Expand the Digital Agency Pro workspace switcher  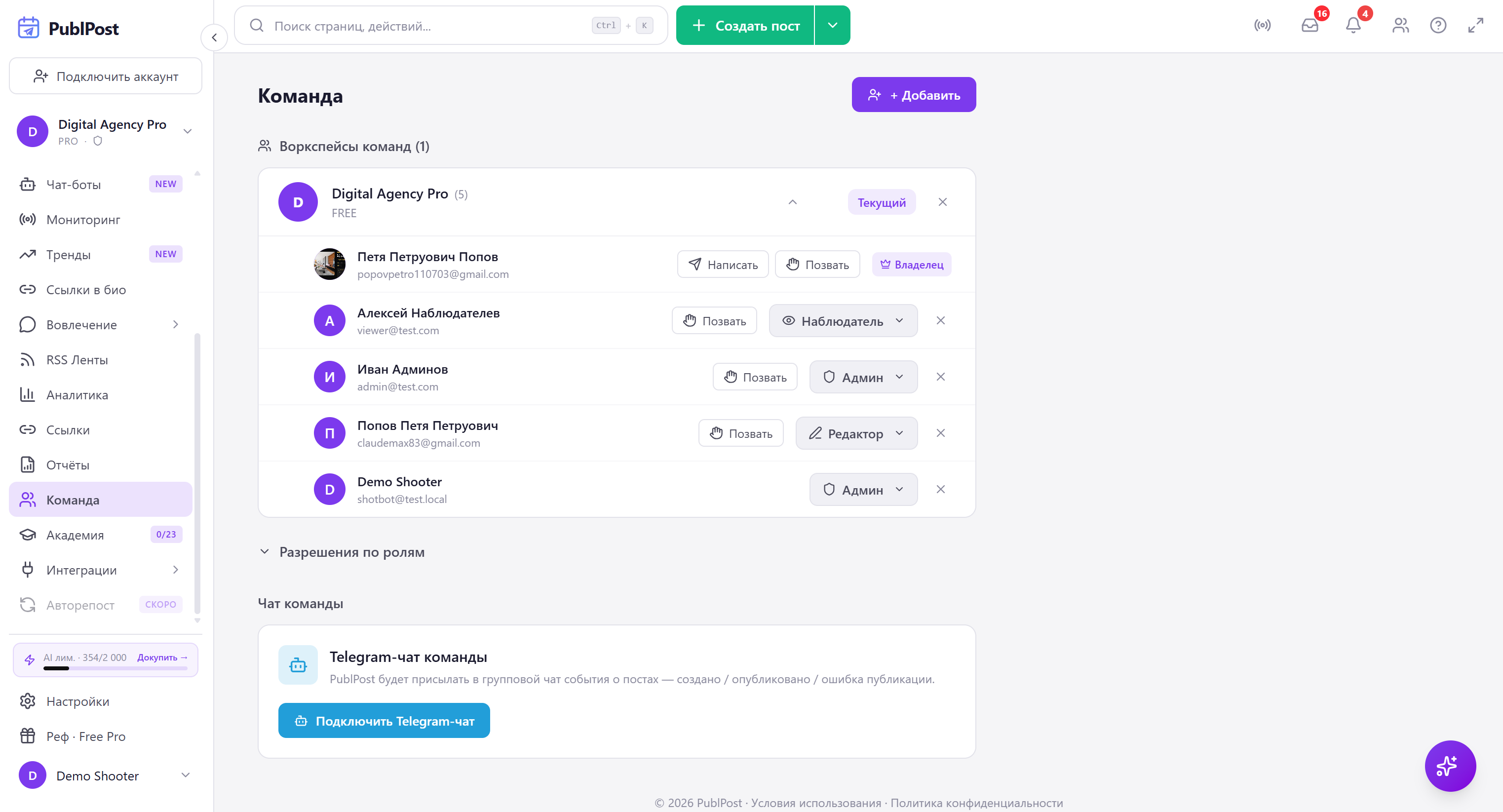[187, 131]
